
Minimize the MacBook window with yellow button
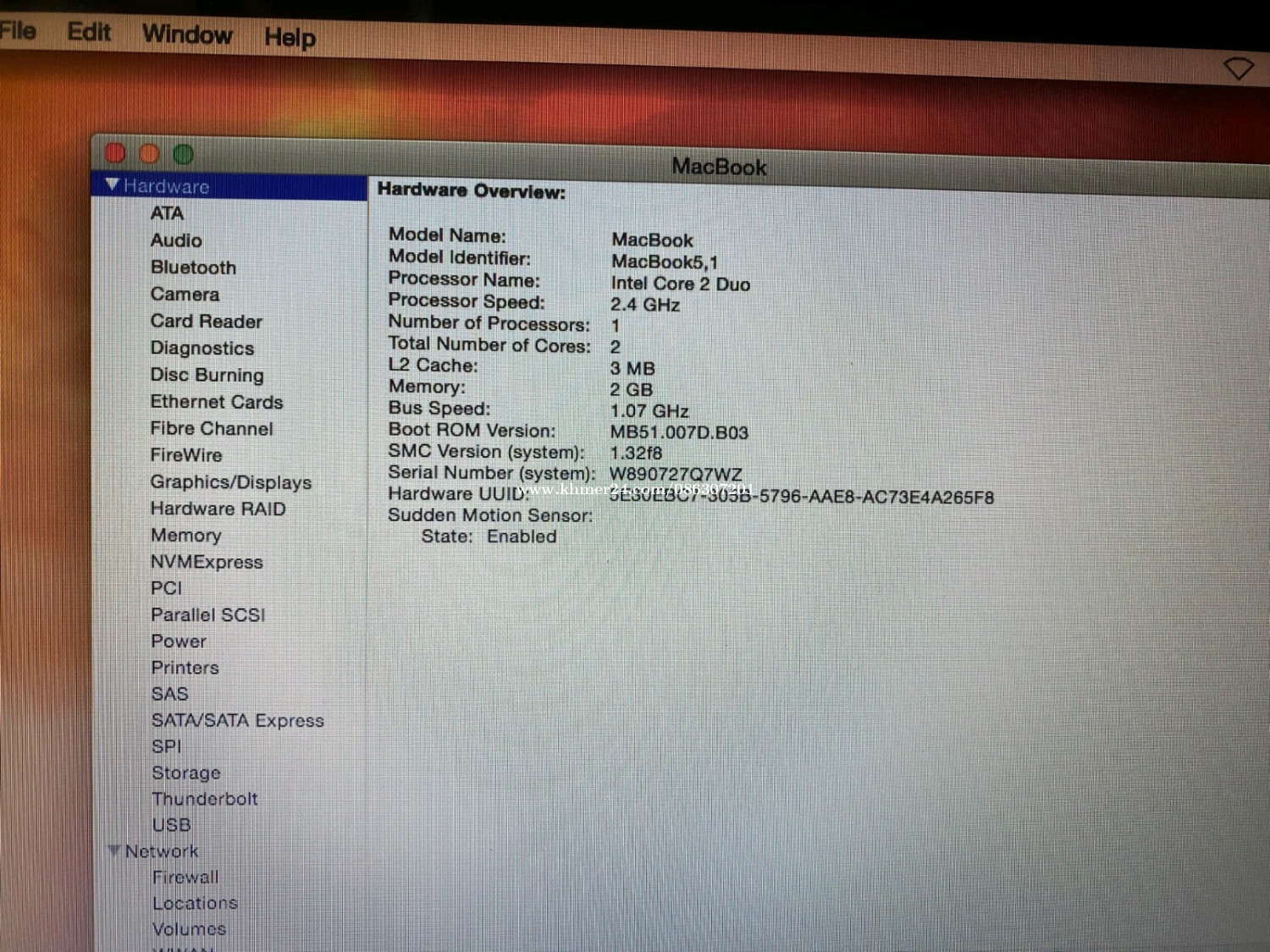(x=149, y=154)
